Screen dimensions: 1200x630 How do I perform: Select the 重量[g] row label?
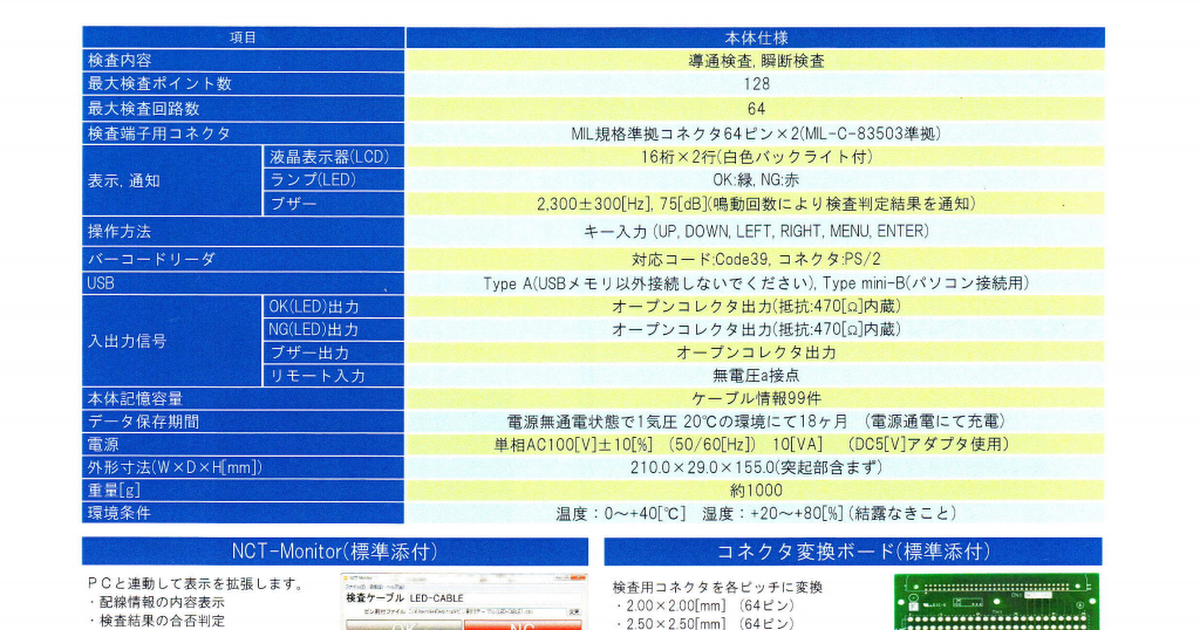(x=112, y=490)
